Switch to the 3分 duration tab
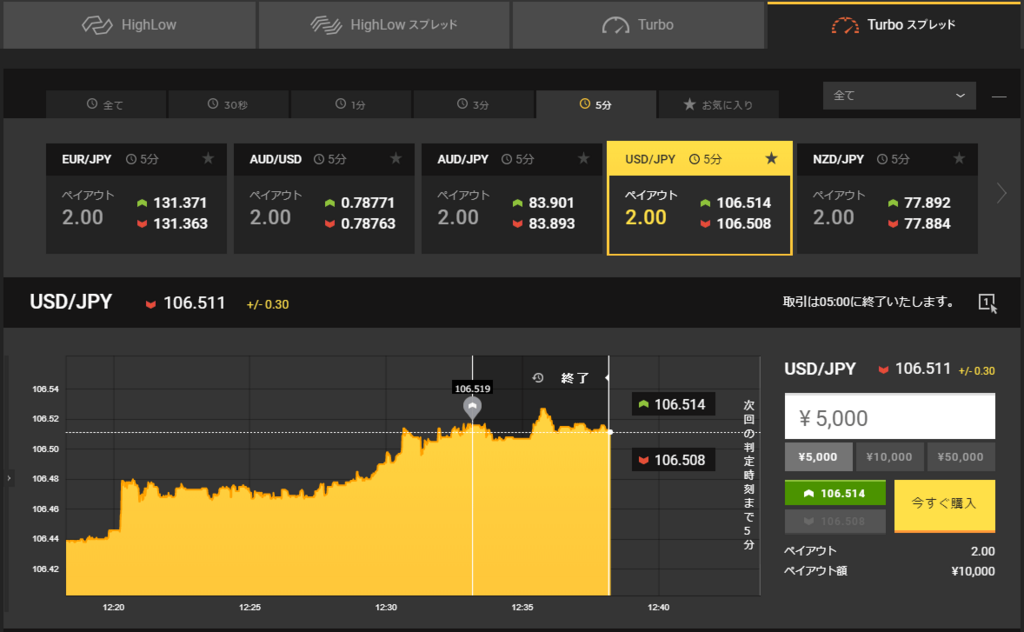The height and width of the screenshot is (632, 1024). click(x=473, y=104)
